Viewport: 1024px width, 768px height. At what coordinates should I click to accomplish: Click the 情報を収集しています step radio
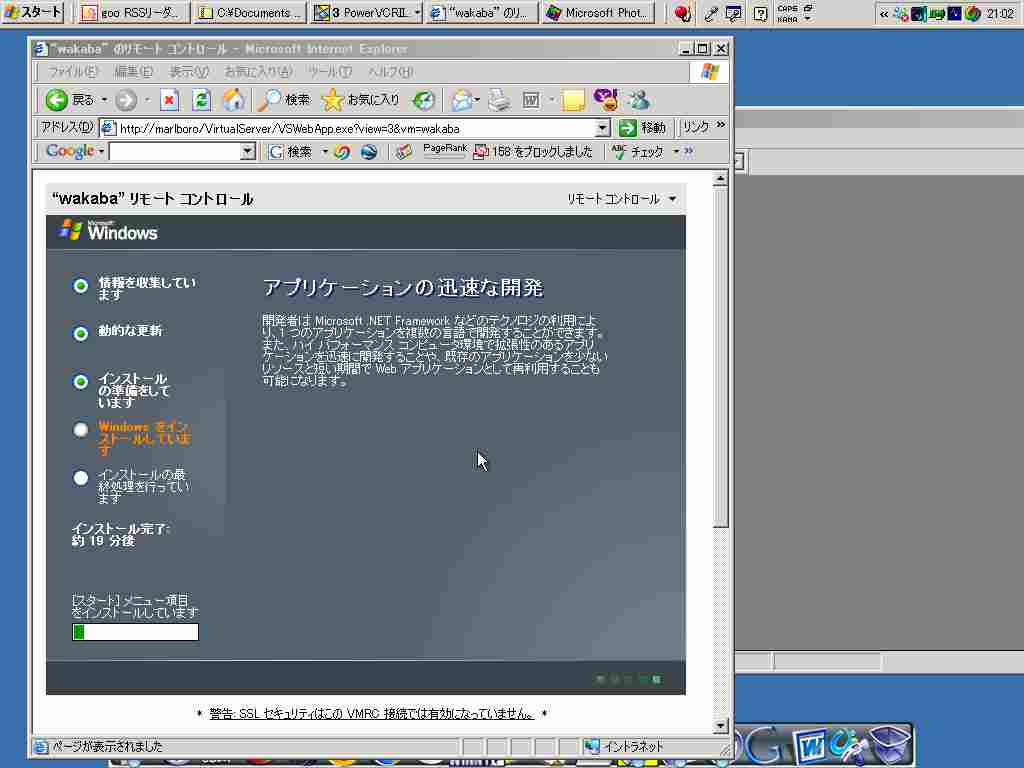(x=80, y=286)
